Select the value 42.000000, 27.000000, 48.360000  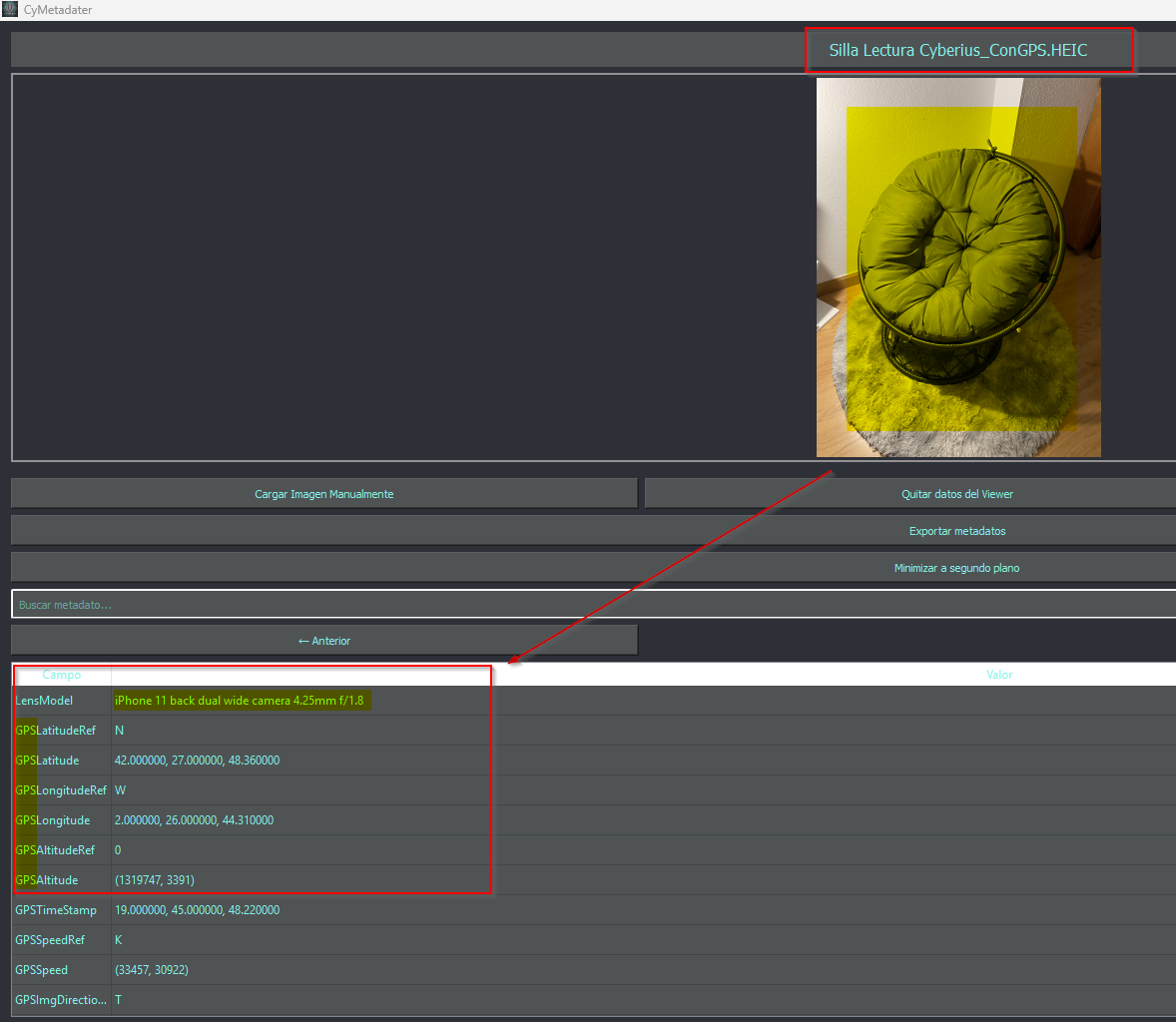198,761
